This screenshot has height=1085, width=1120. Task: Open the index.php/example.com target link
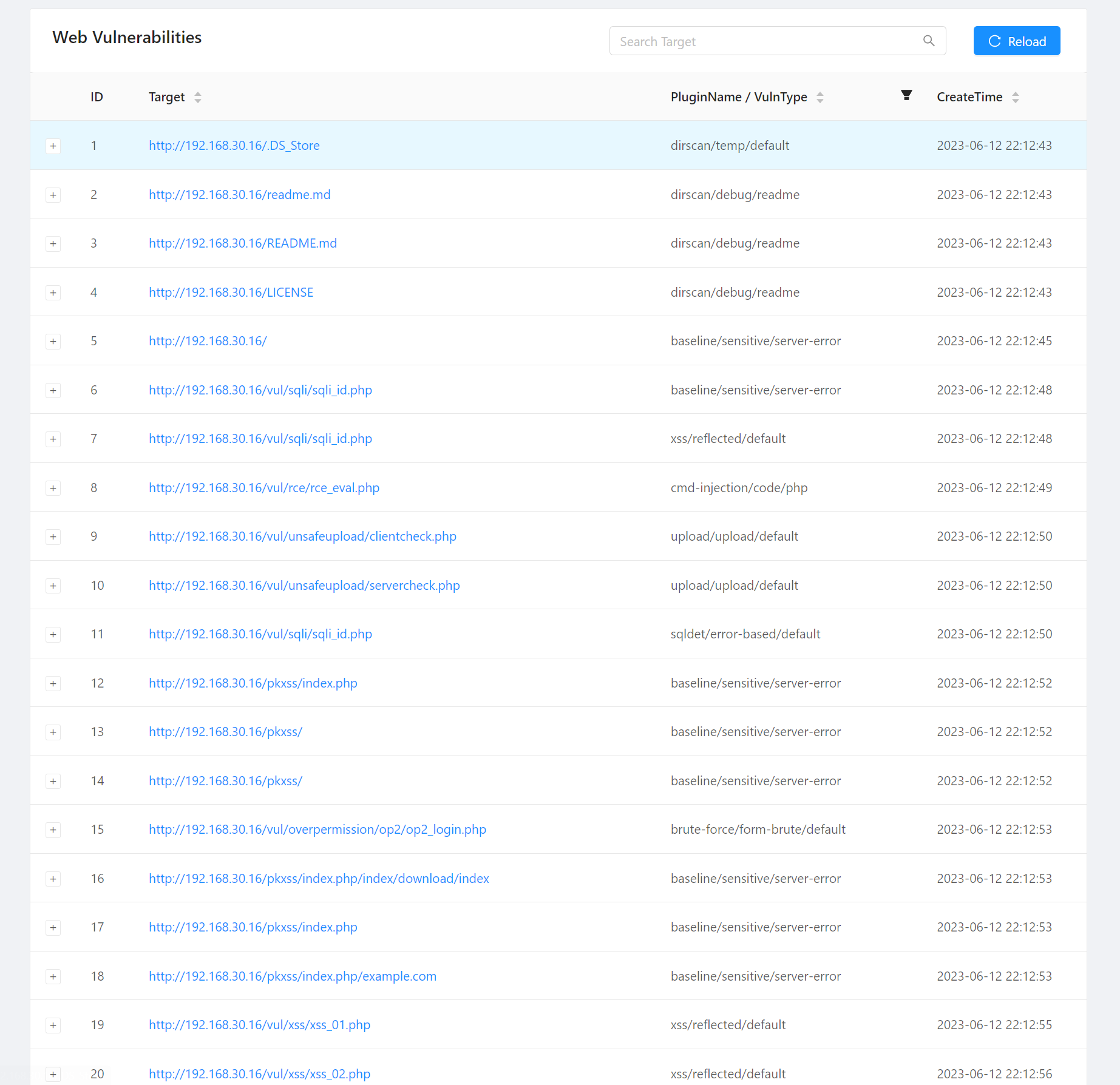293,976
